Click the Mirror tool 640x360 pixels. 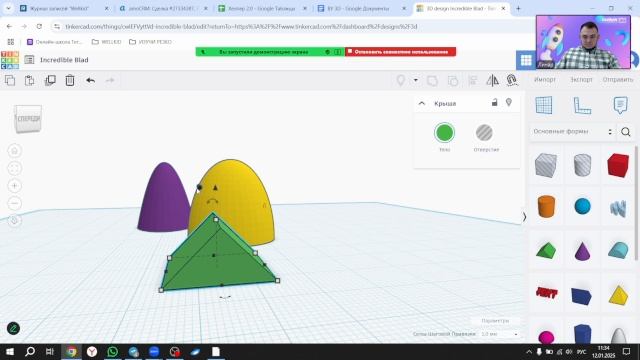coord(492,80)
